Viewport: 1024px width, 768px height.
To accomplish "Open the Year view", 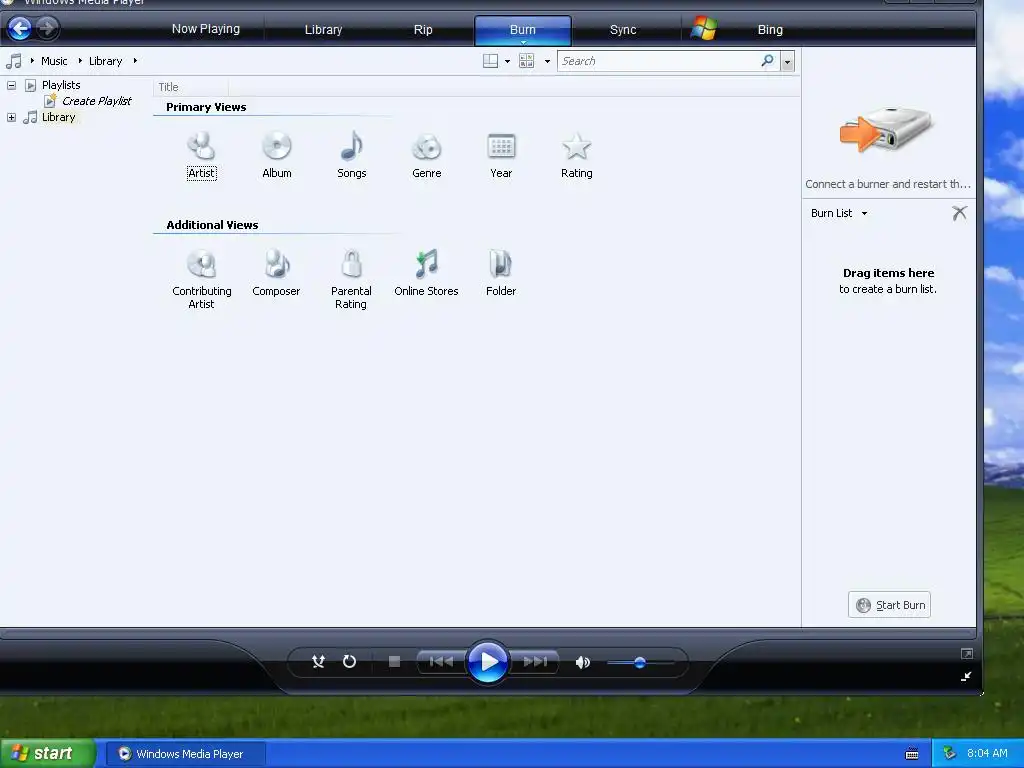I will (501, 155).
